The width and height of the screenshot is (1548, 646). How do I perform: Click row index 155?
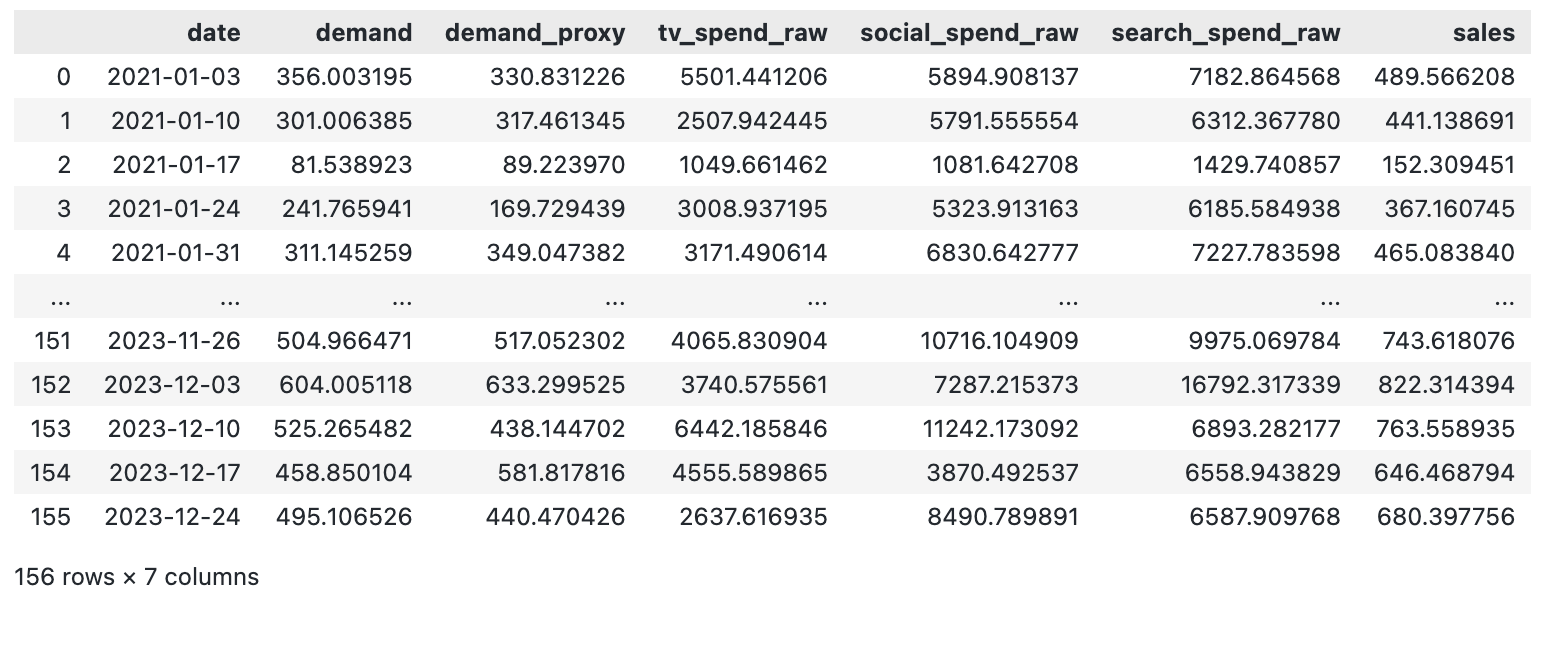pyautogui.click(x=50, y=517)
